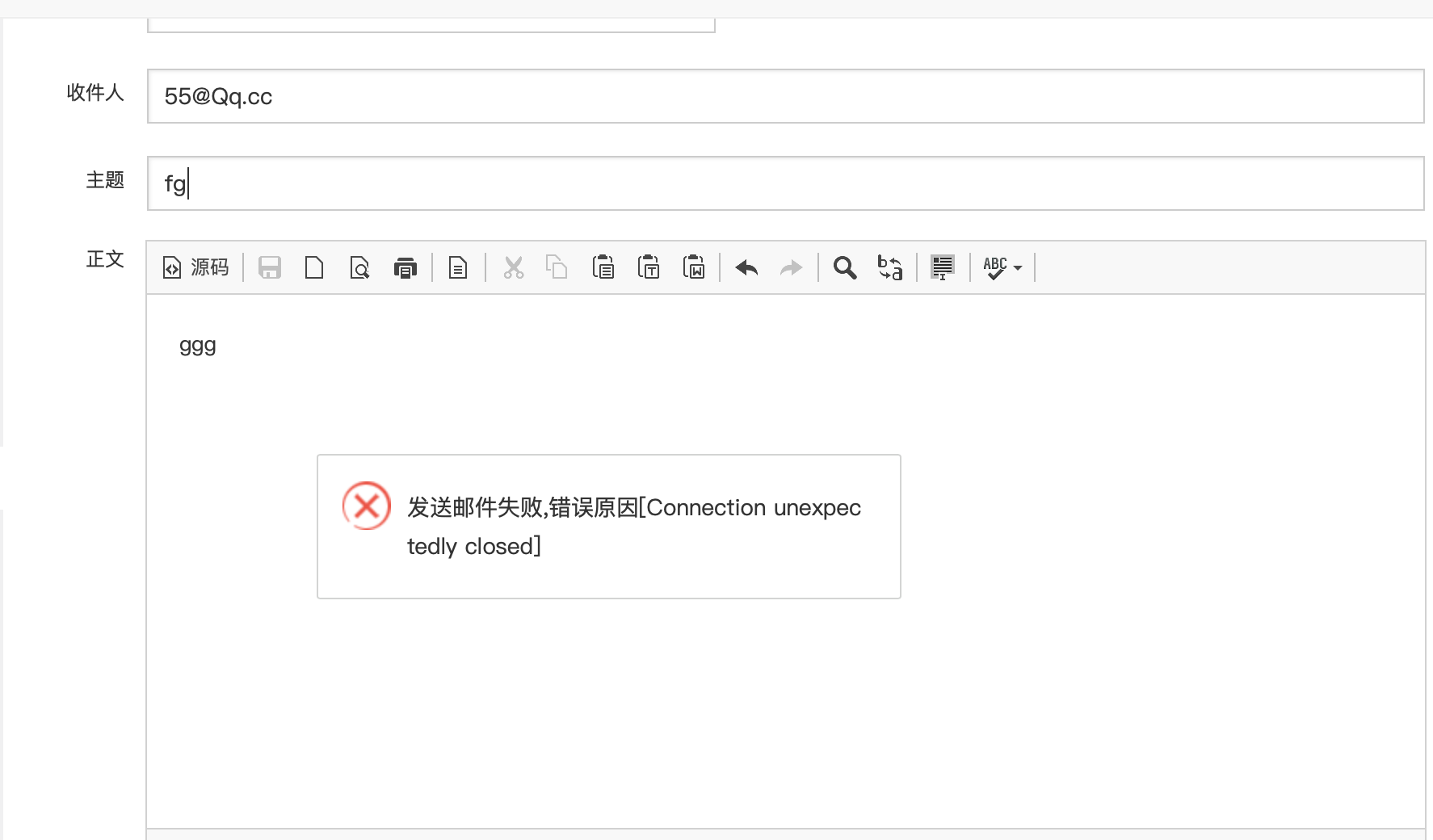
Task: Click the body text 'ggg'
Action: (198, 346)
